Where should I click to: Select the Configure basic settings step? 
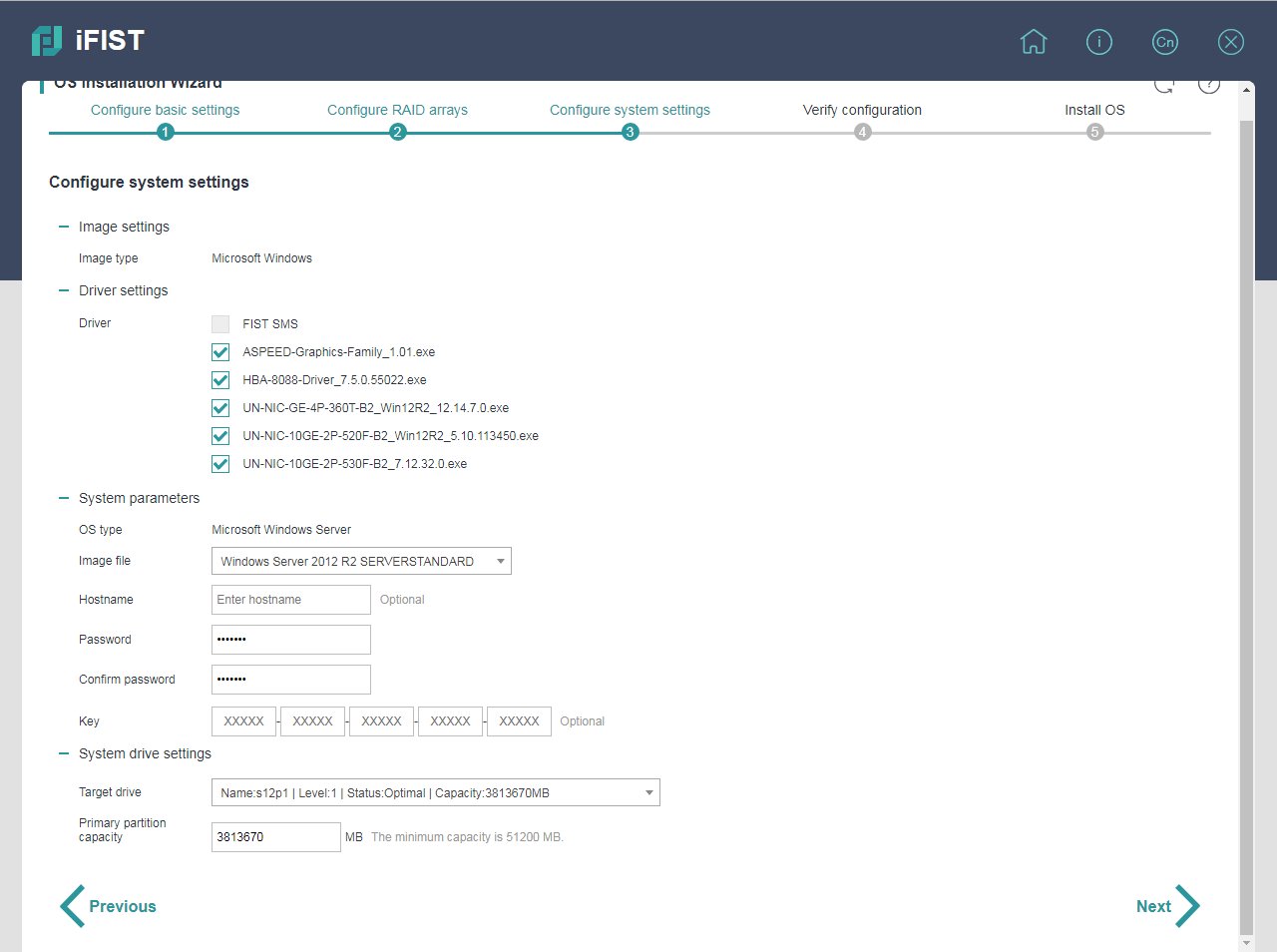point(166,110)
